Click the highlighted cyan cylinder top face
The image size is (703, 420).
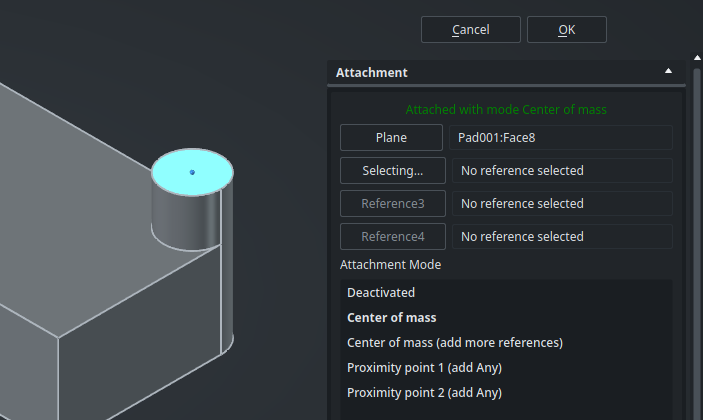(192, 172)
